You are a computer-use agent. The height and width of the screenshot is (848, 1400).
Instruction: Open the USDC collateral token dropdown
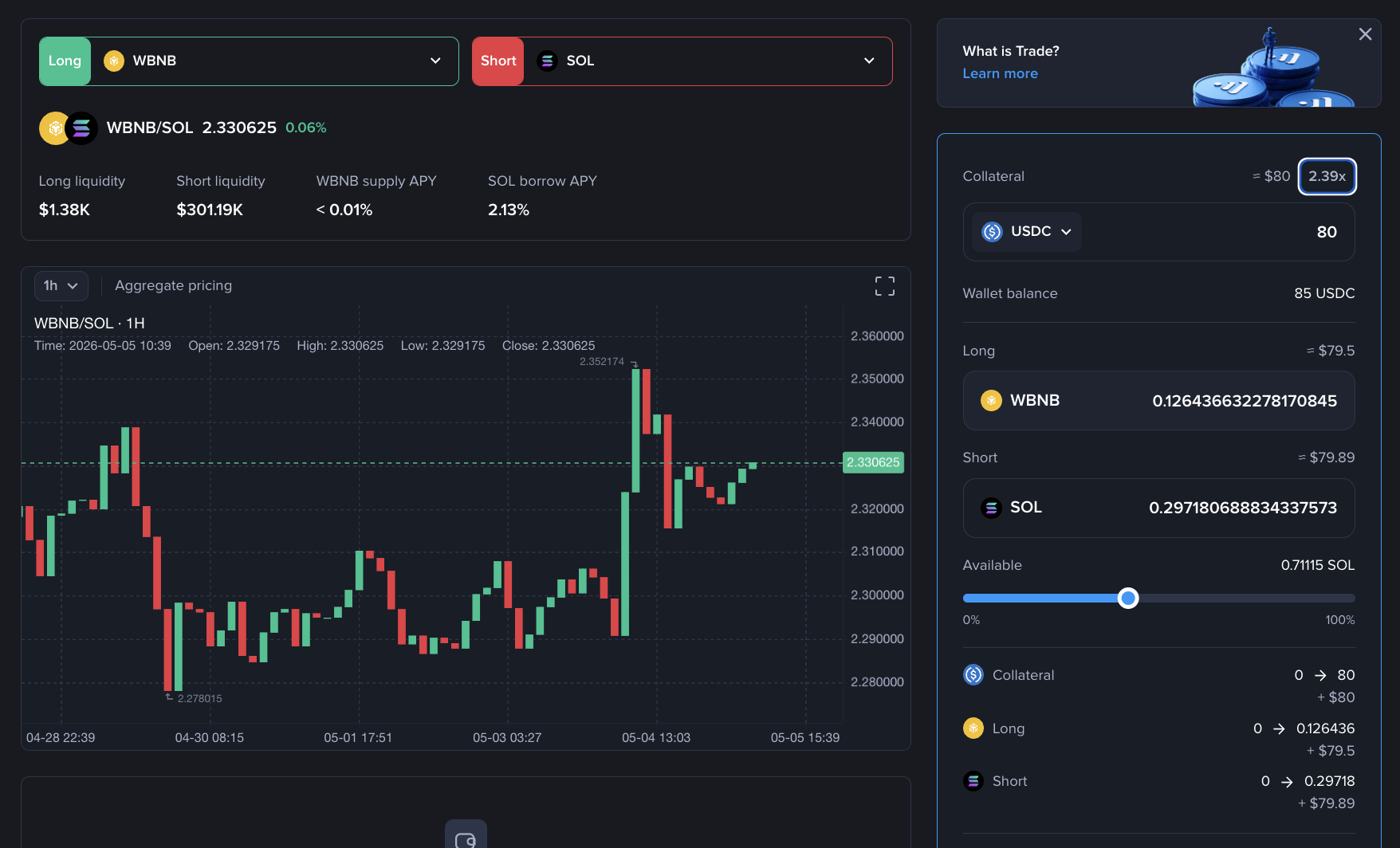pos(1027,232)
